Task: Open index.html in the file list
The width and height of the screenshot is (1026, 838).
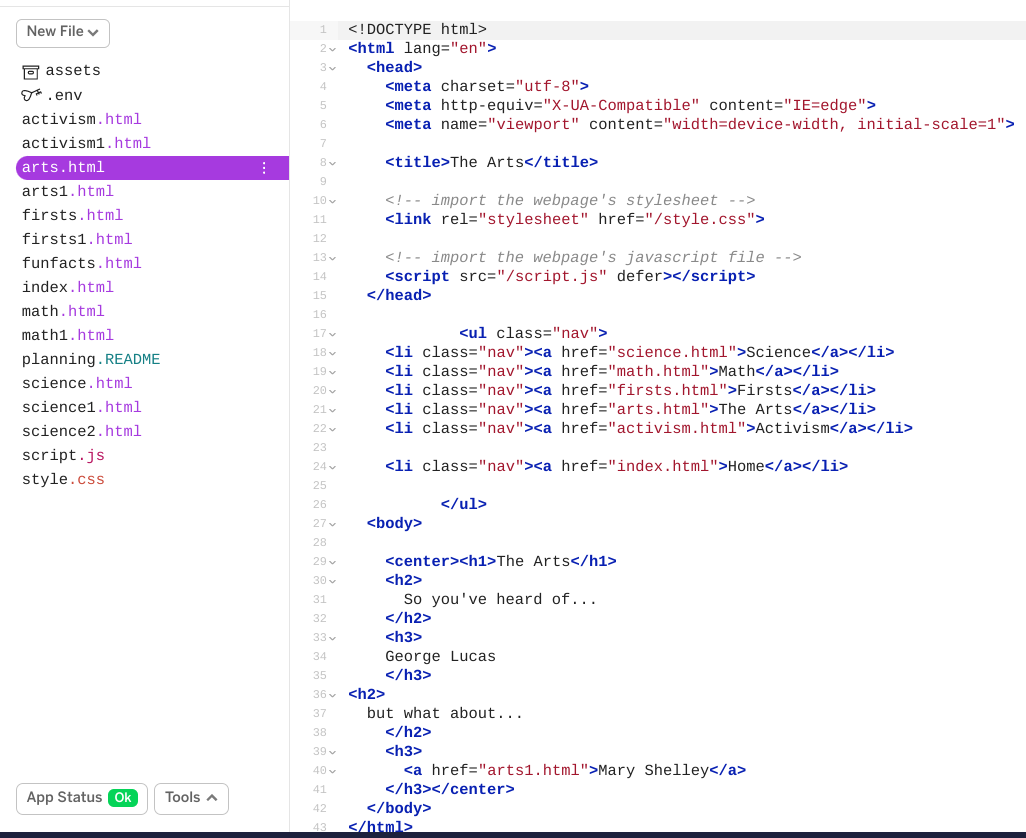Action: tap(68, 287)
